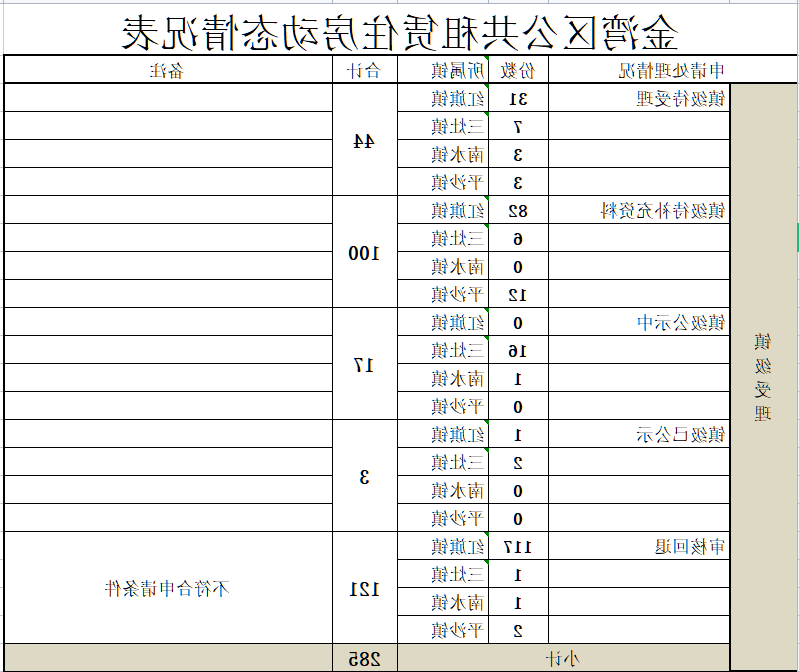Viewport: 799px width, 672px height.
Task: Select 平沙镇 beside the value 12
Action: pyautogui.click(x=443, y=294)
